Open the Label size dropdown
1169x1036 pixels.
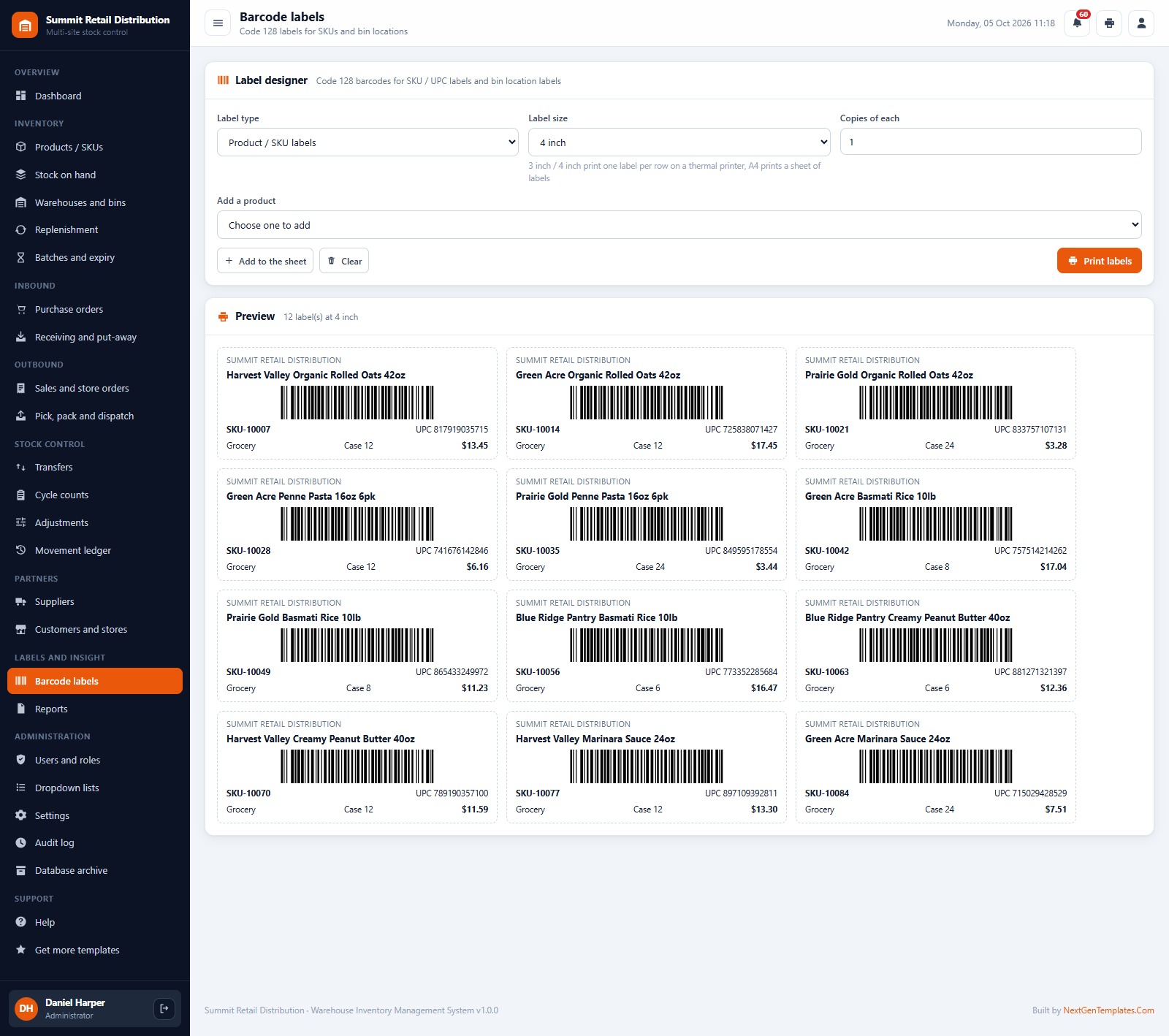coord(679,142)
